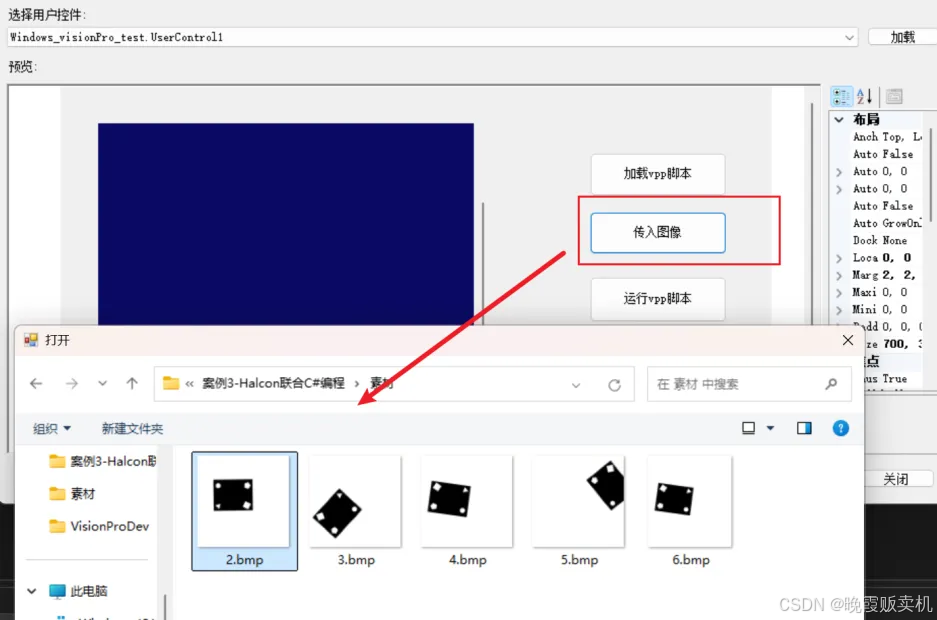Click the up-to-parent-folder arrow icon

pyautogui.click(x=131, y=381)
